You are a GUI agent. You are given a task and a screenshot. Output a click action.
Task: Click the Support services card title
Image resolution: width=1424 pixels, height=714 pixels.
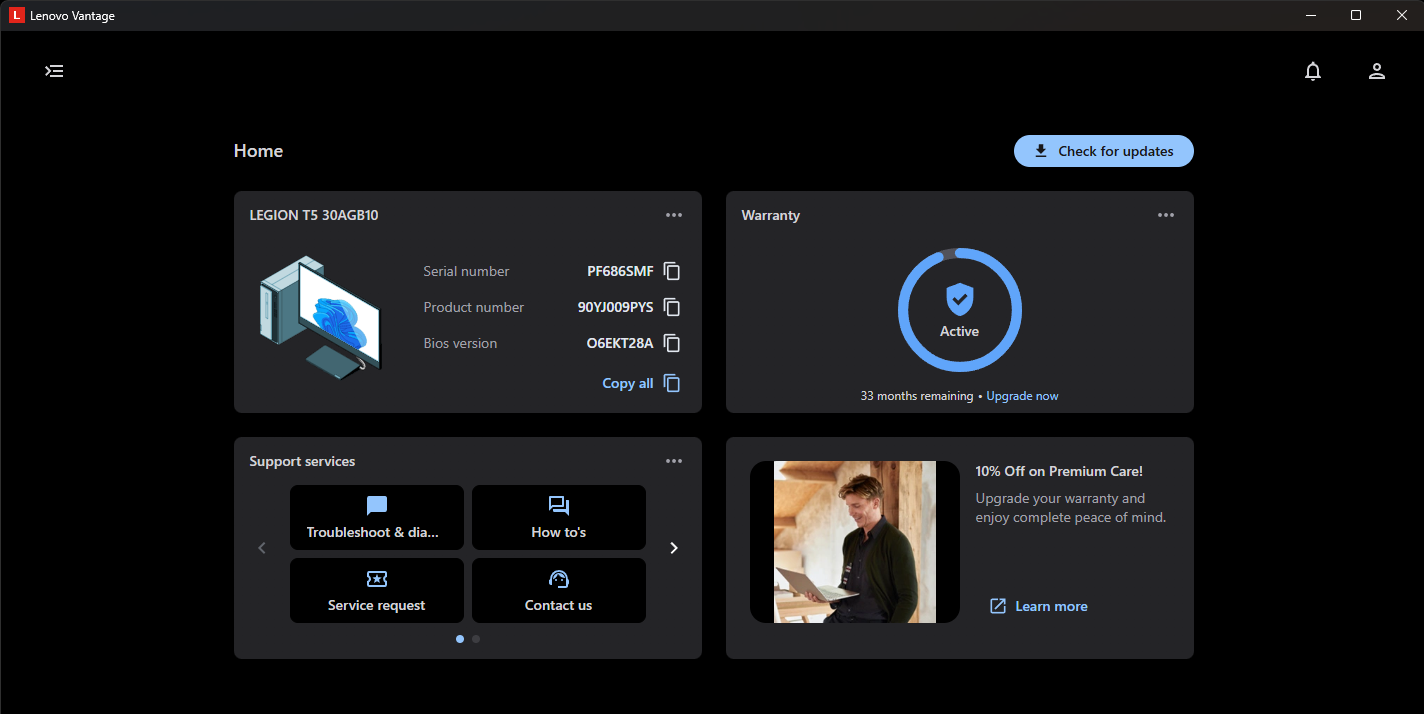302,461
